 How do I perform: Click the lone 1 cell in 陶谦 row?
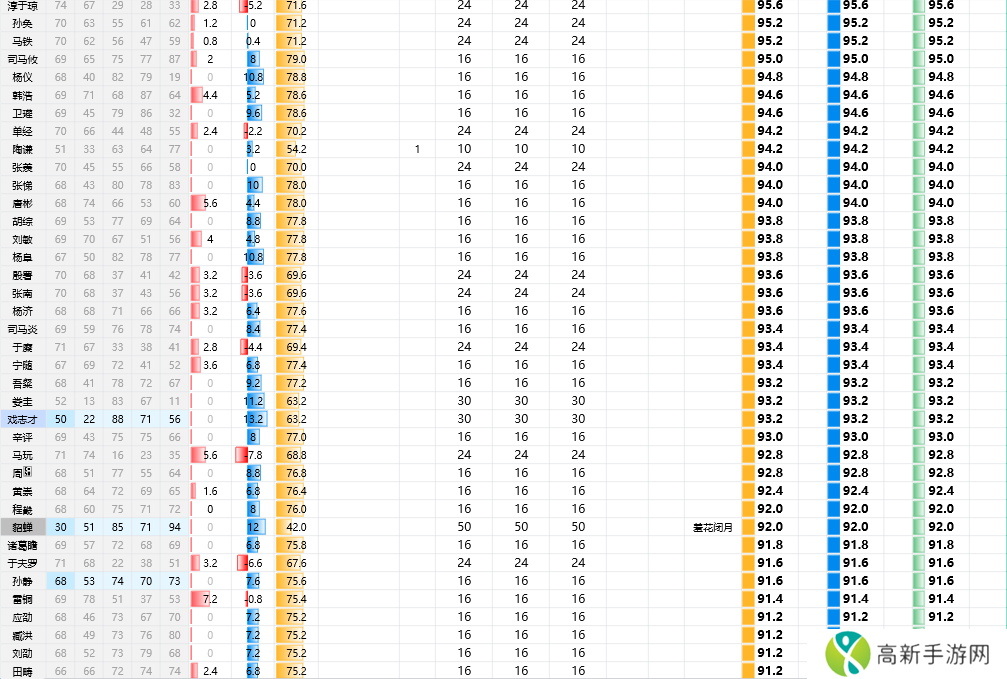pyautogui.click(x=417, y=149)
